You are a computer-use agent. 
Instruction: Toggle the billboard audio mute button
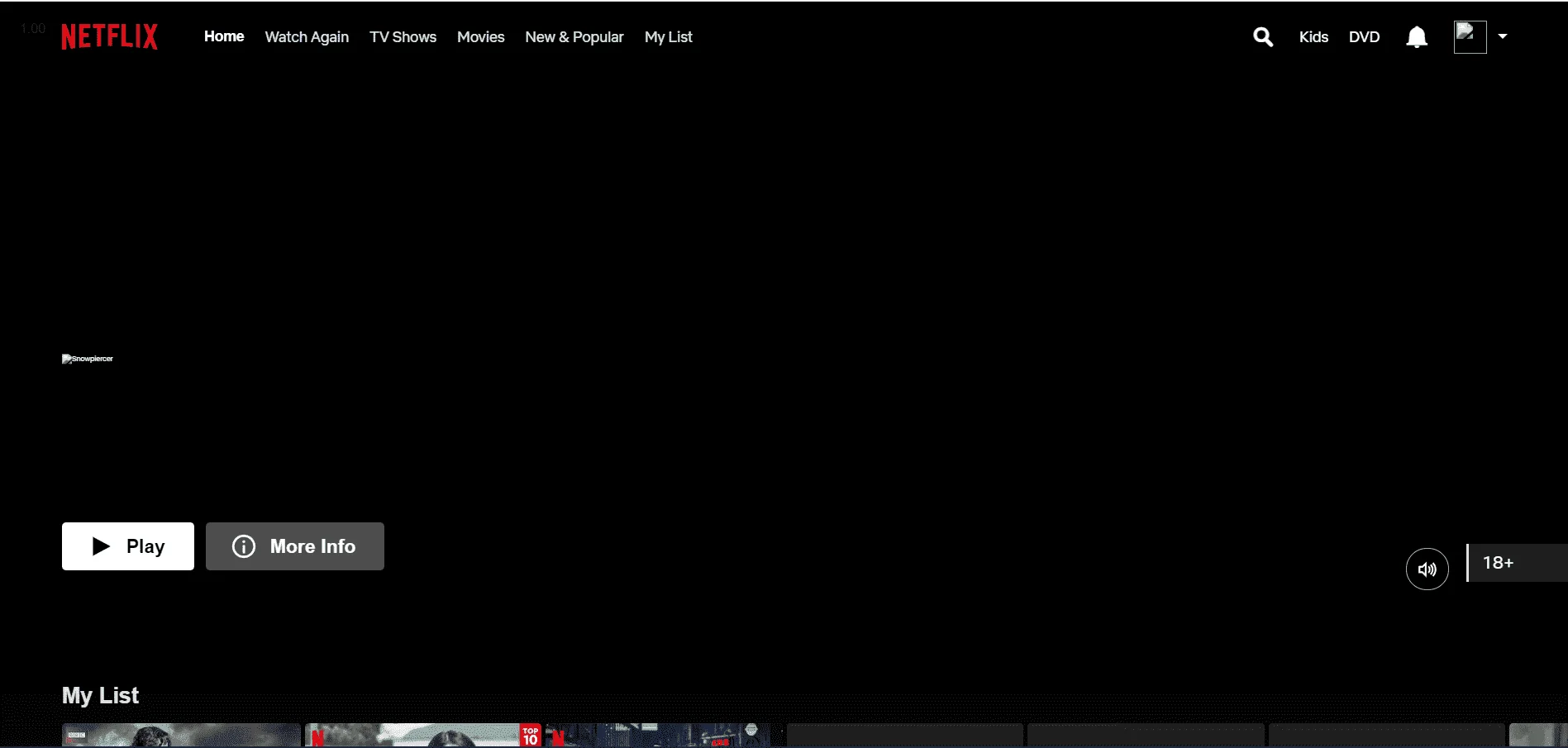coord(1427,569)
